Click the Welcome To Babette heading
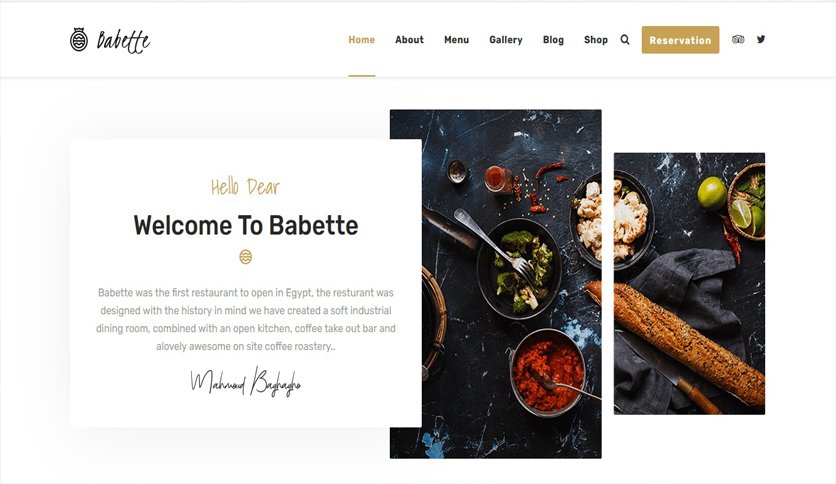 (246, 225)
